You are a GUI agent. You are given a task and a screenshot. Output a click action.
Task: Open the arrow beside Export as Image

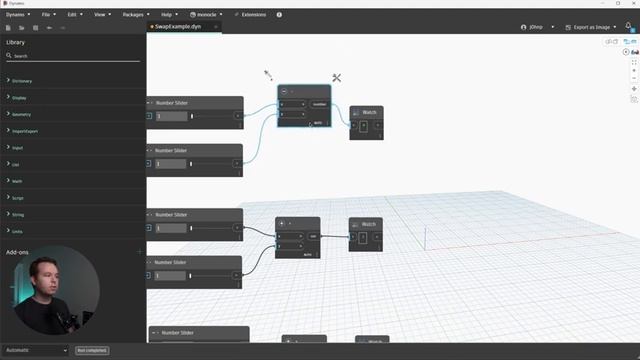pos(615,27)
